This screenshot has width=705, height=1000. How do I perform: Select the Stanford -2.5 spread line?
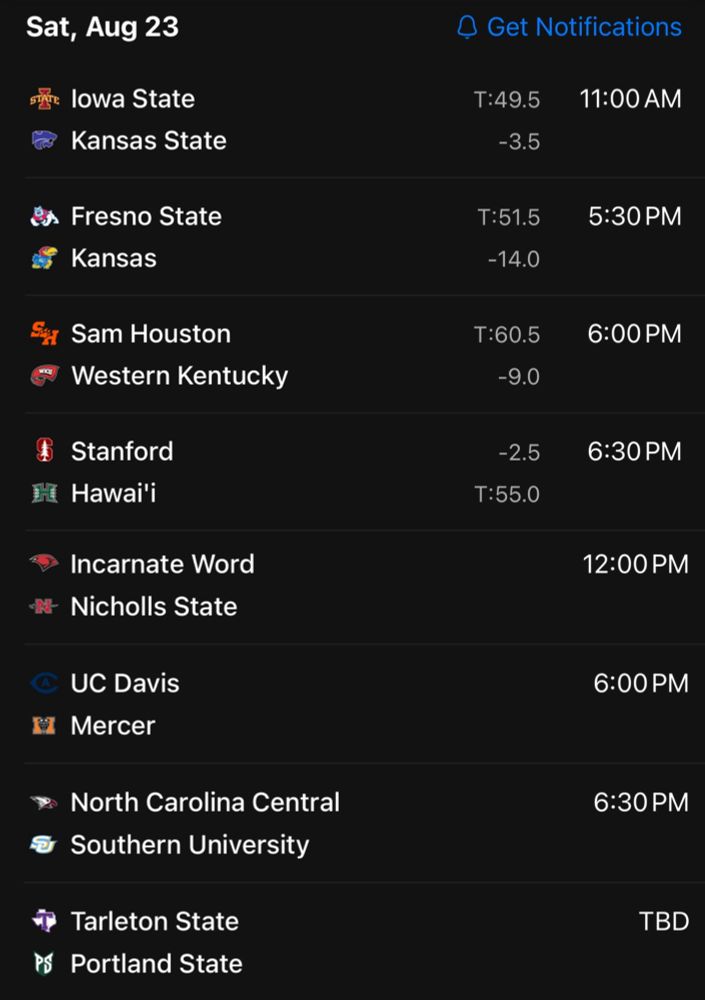pos(519,450)
